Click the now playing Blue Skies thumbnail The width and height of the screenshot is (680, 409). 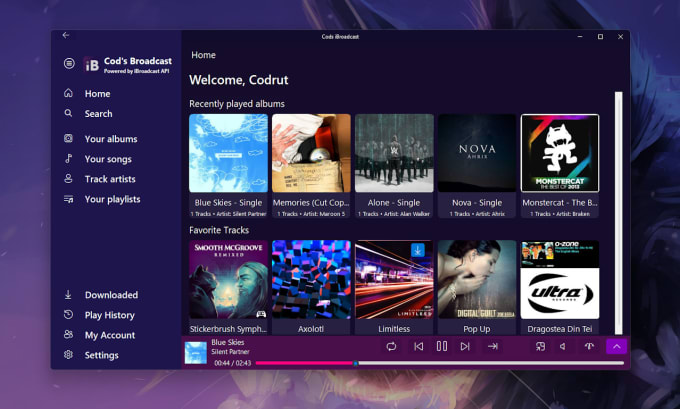click(x=196, y=353)
